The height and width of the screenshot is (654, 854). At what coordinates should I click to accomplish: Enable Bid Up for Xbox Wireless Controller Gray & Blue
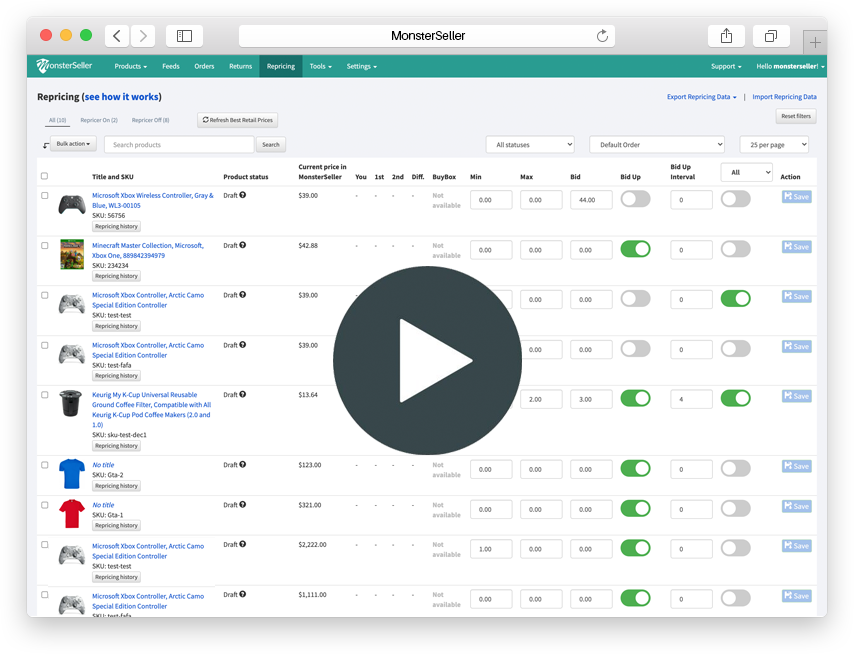tap(636, 199)
